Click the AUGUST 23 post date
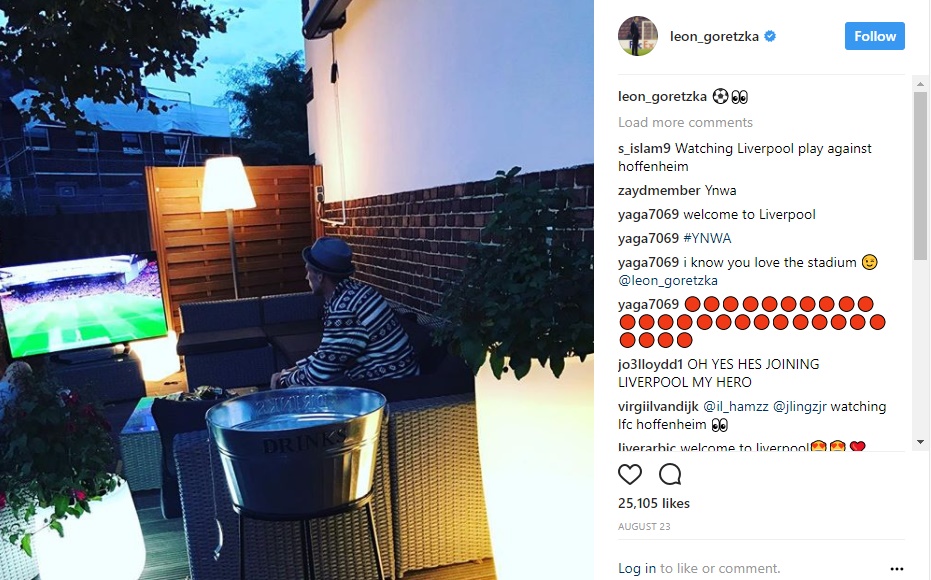Image resolution: width=931 pixels, height=580 pixels. click(x=644, y=527)
